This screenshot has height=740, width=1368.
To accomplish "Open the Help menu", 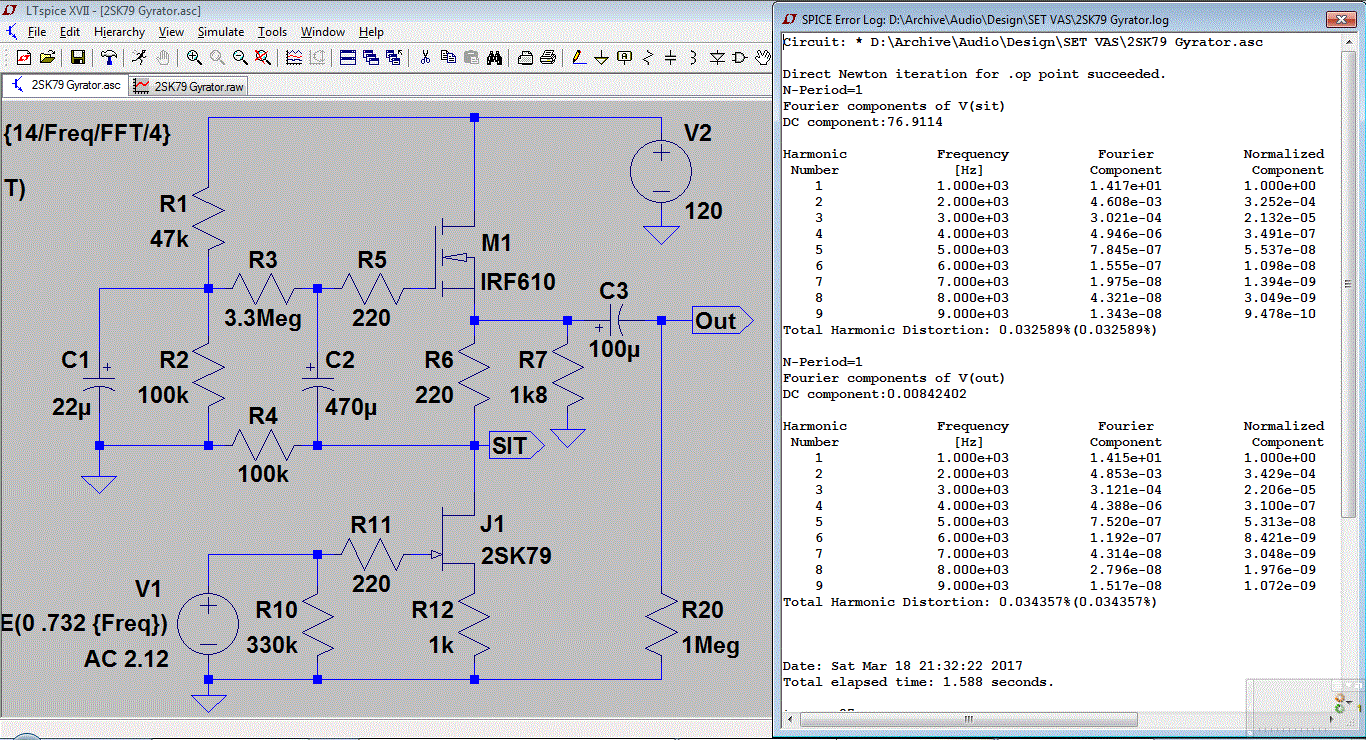I will point(371,32).
